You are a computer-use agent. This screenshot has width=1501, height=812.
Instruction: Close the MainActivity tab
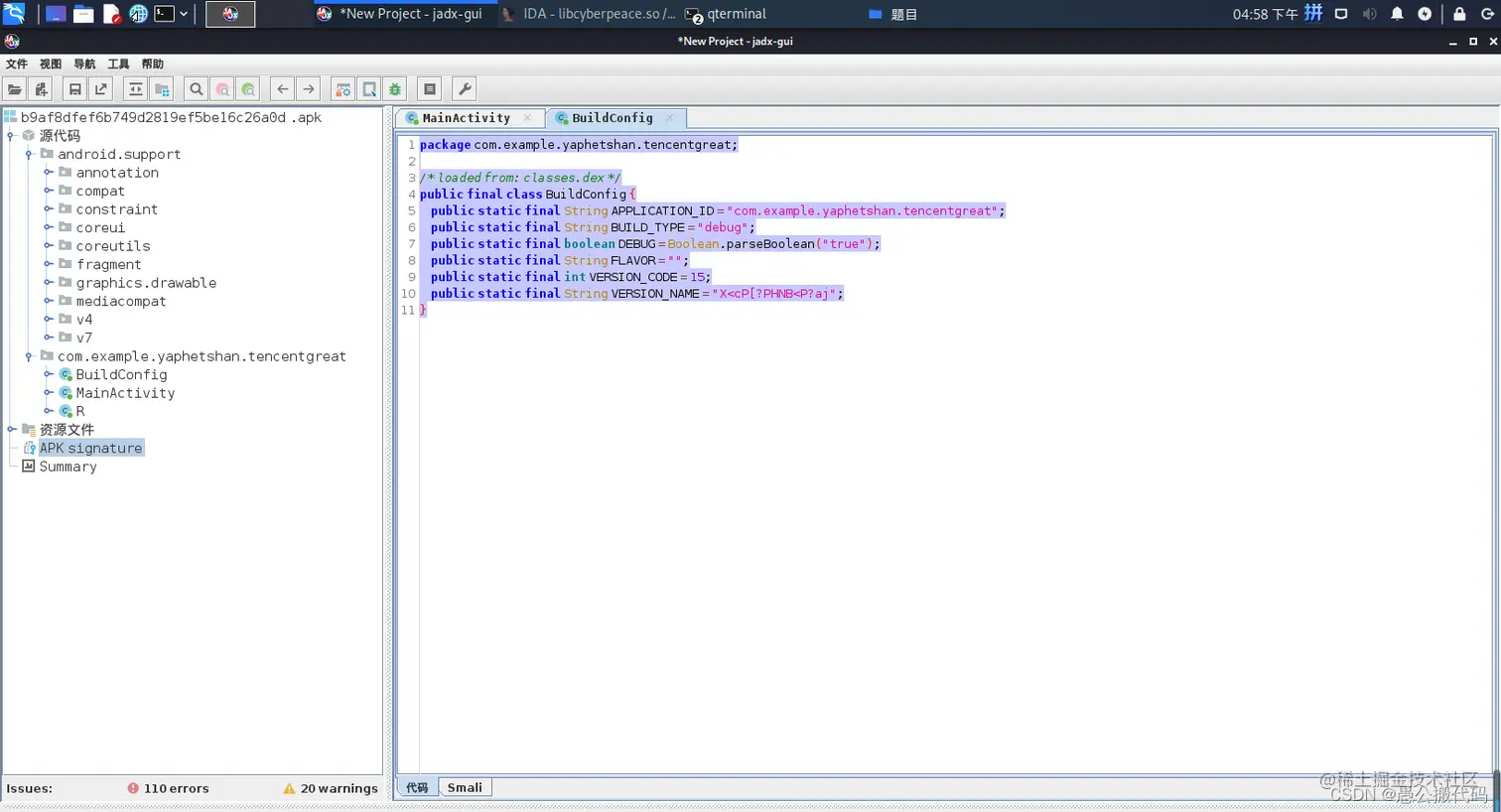(527, 118)
